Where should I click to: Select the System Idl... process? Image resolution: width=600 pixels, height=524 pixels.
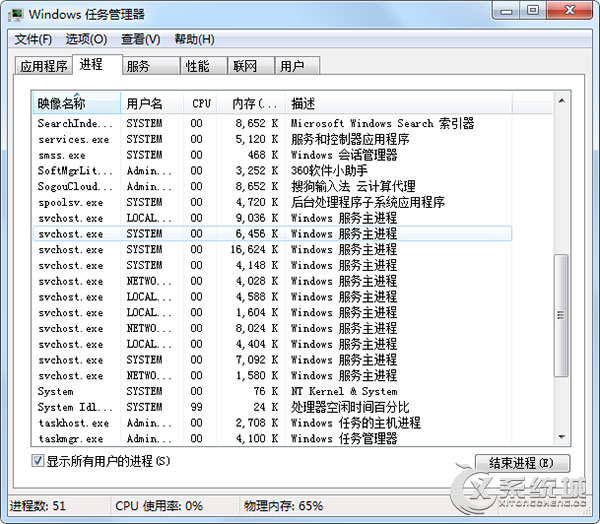pyautogui.click(x=272, y=407)
